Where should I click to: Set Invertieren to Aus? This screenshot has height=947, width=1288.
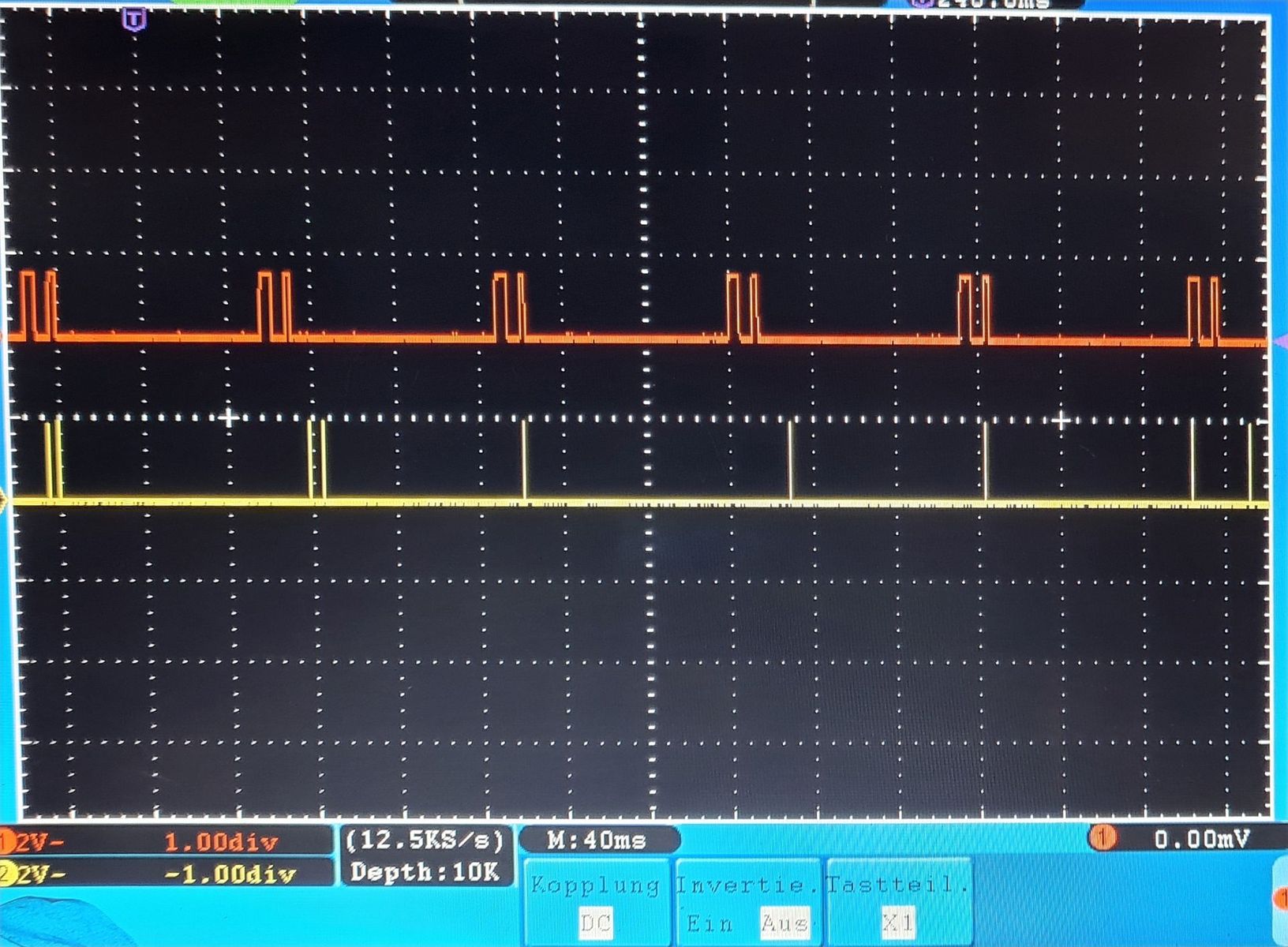[784, 923]
